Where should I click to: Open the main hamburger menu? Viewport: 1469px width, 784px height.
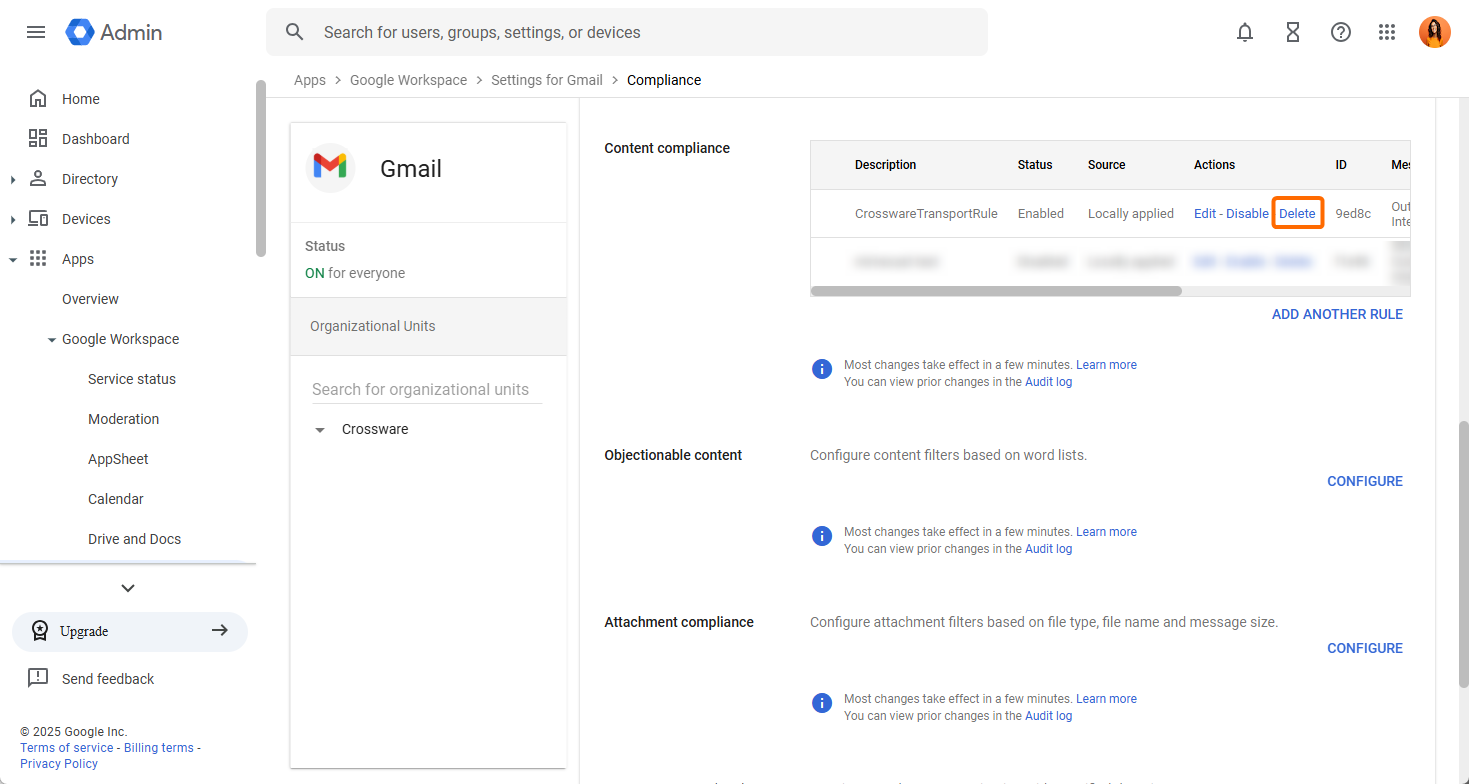[x=36, y=32]
